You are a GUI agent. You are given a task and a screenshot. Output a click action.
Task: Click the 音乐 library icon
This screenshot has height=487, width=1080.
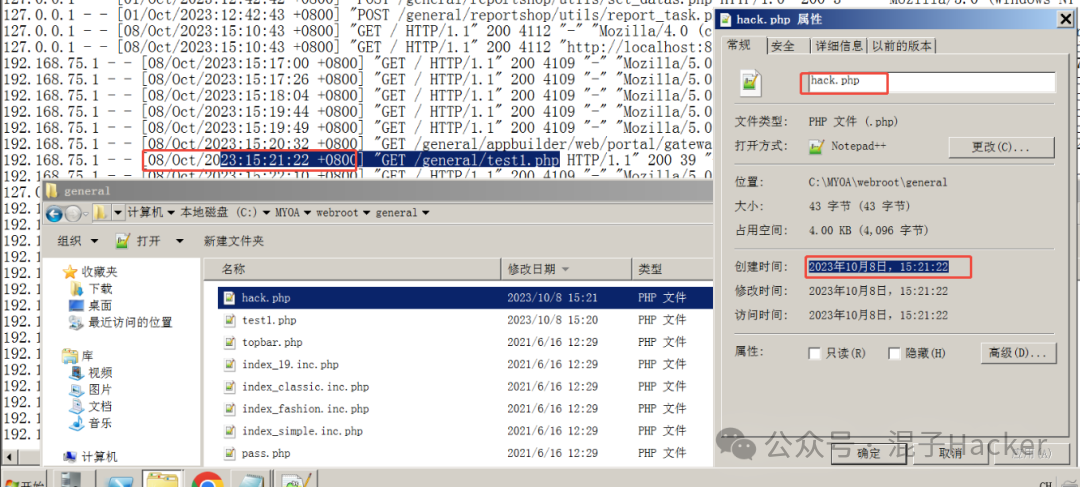tap(77, 423)
